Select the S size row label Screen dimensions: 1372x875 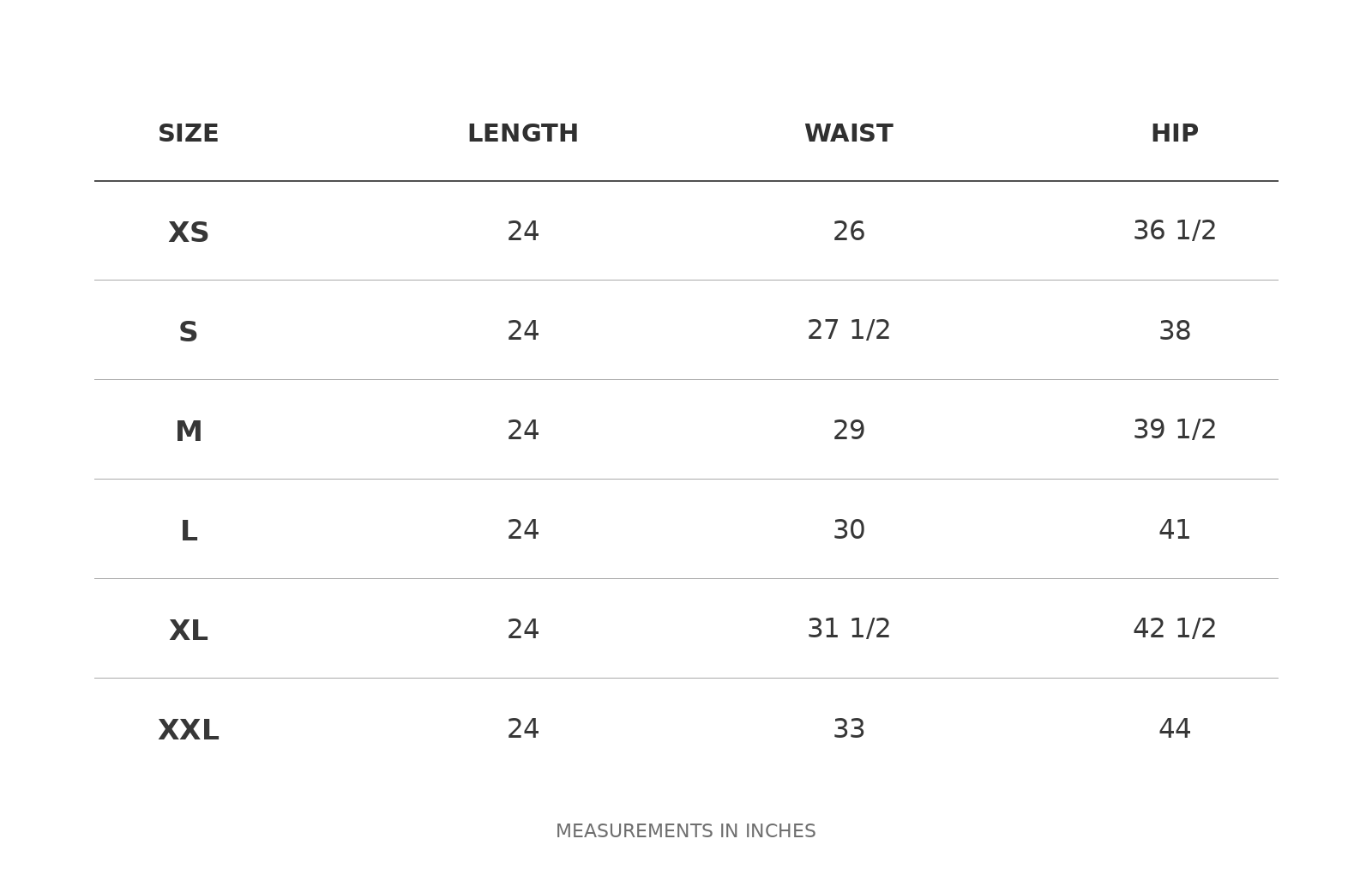[x=189, y=332]
